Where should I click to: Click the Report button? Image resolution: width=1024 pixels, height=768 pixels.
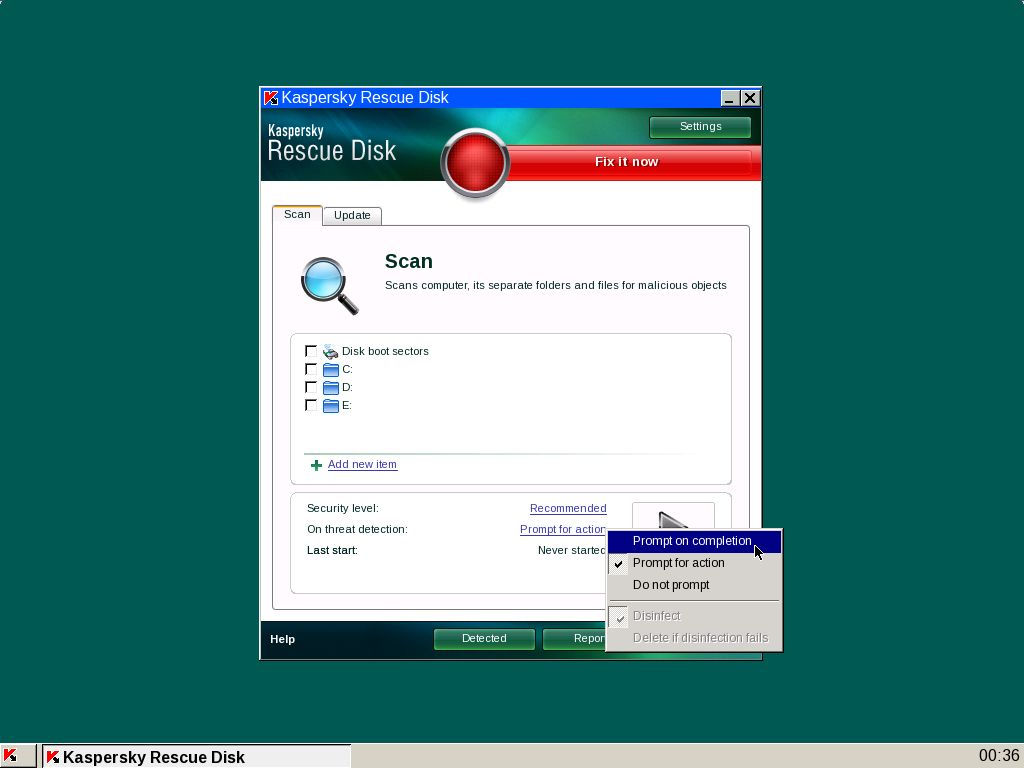click(x=575, y=639)
